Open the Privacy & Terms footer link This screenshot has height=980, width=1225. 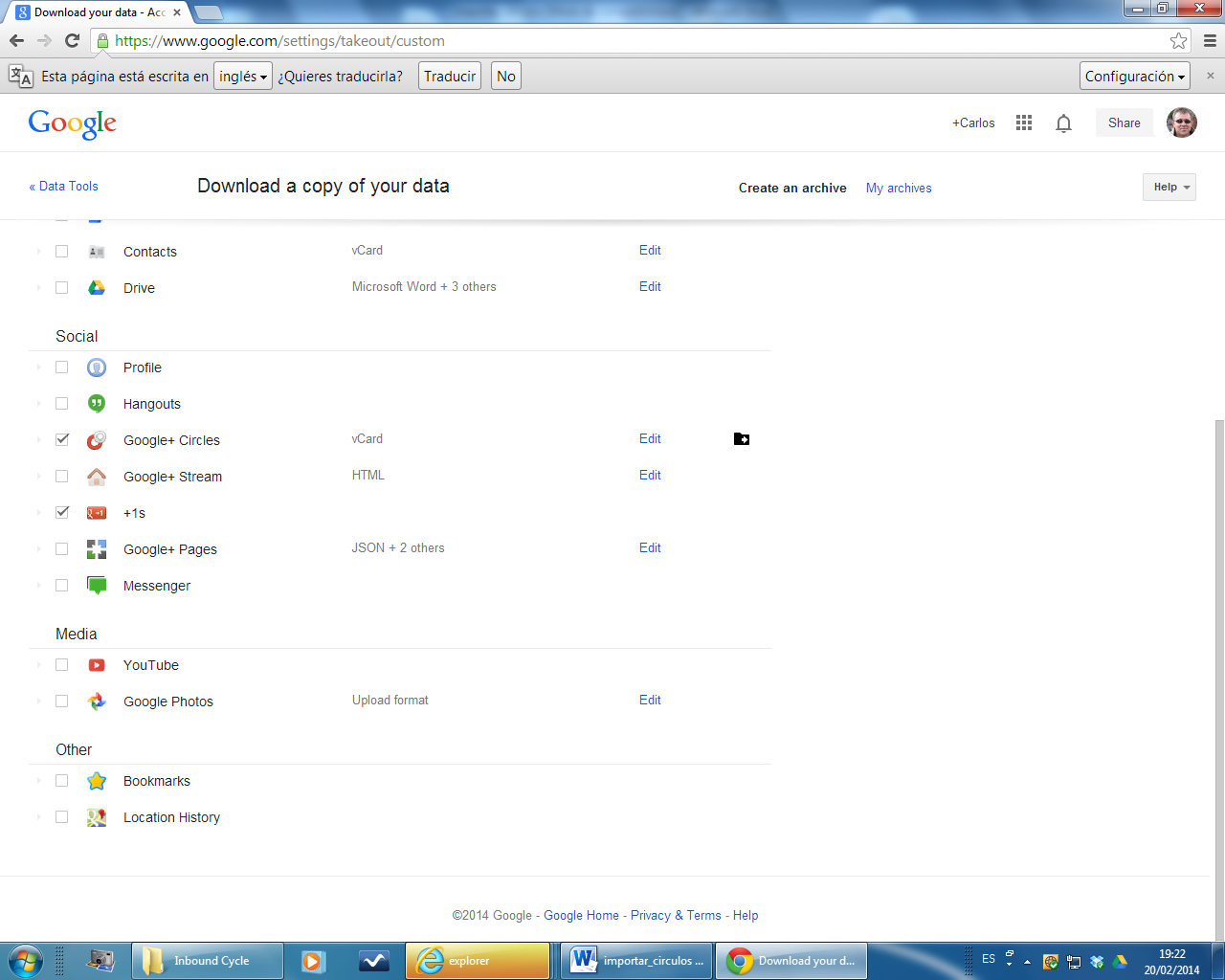676,916
